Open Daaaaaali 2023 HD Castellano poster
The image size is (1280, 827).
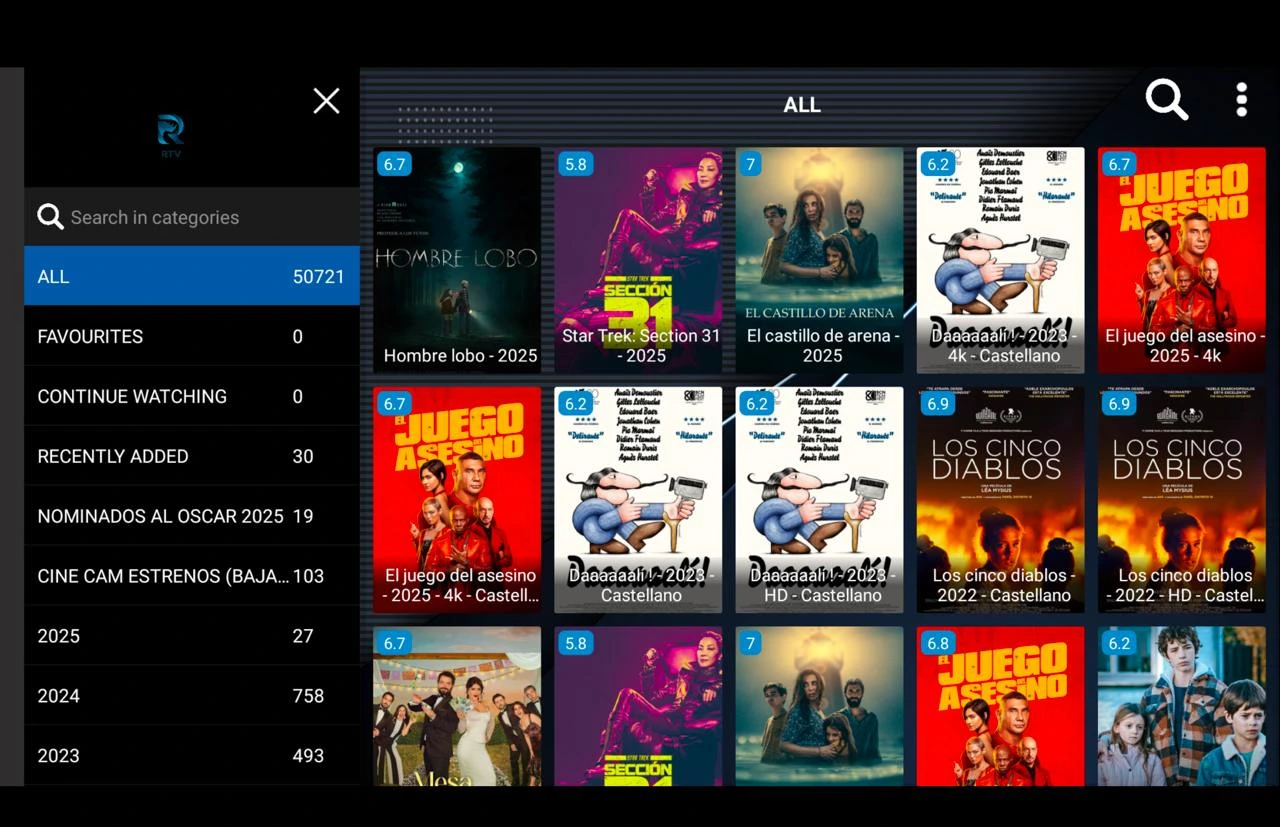tap(819, 500)
